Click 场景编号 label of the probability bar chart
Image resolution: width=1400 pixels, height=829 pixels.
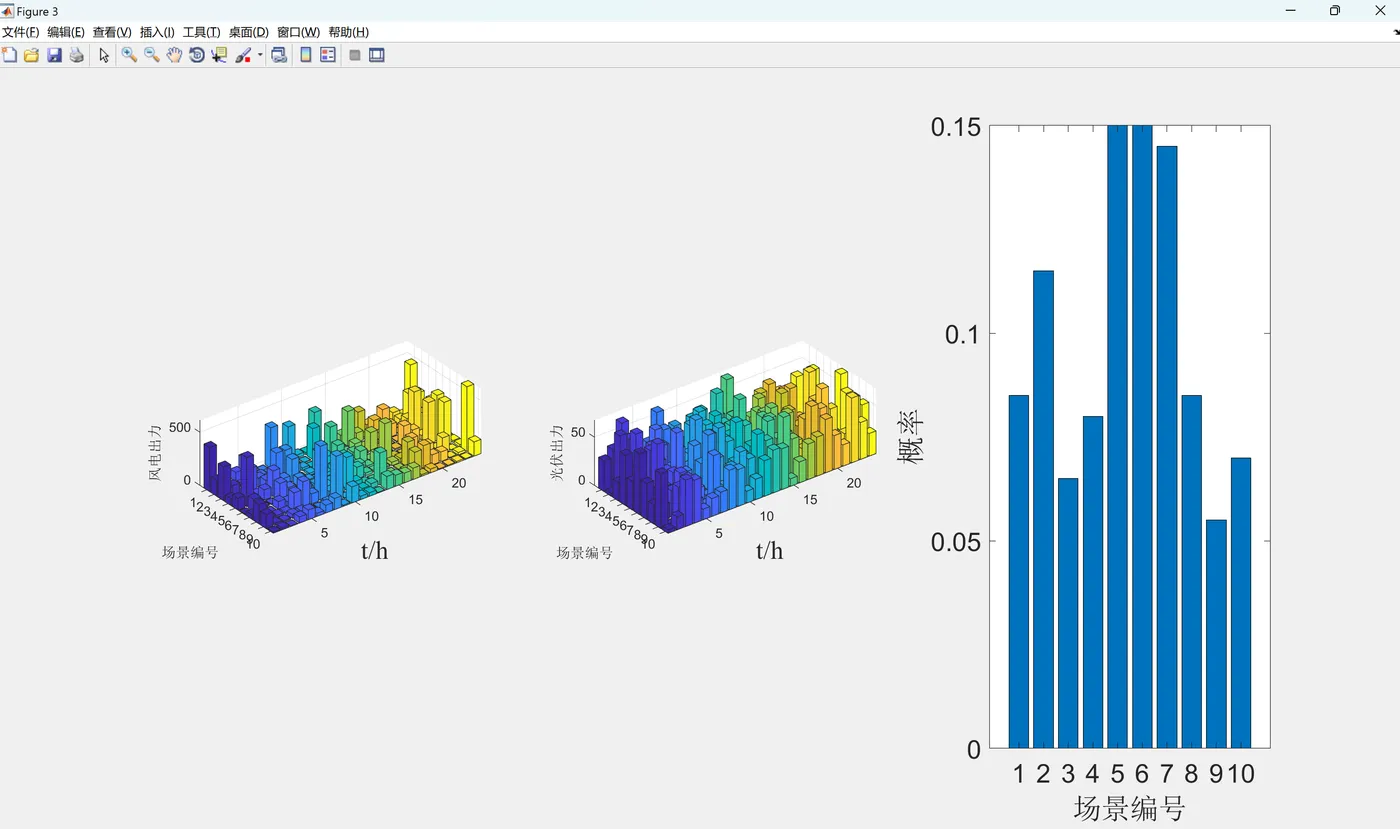(1130, 807)
